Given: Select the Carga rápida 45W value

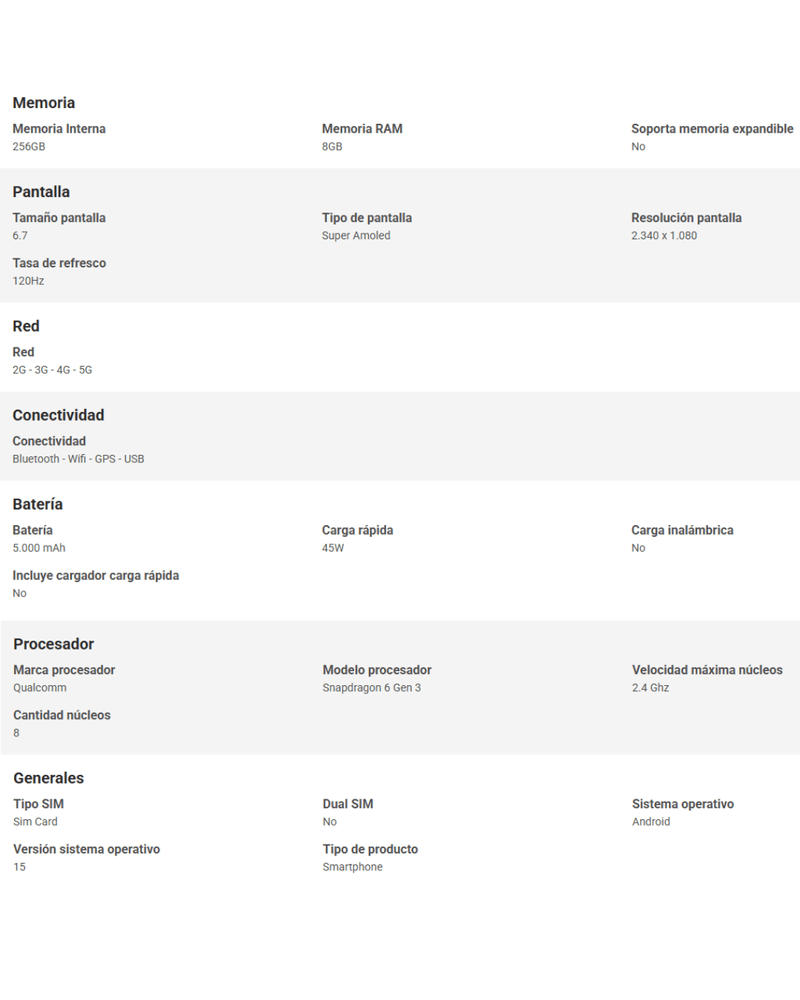Looking at the screenshot, I should tap(333, 548).
